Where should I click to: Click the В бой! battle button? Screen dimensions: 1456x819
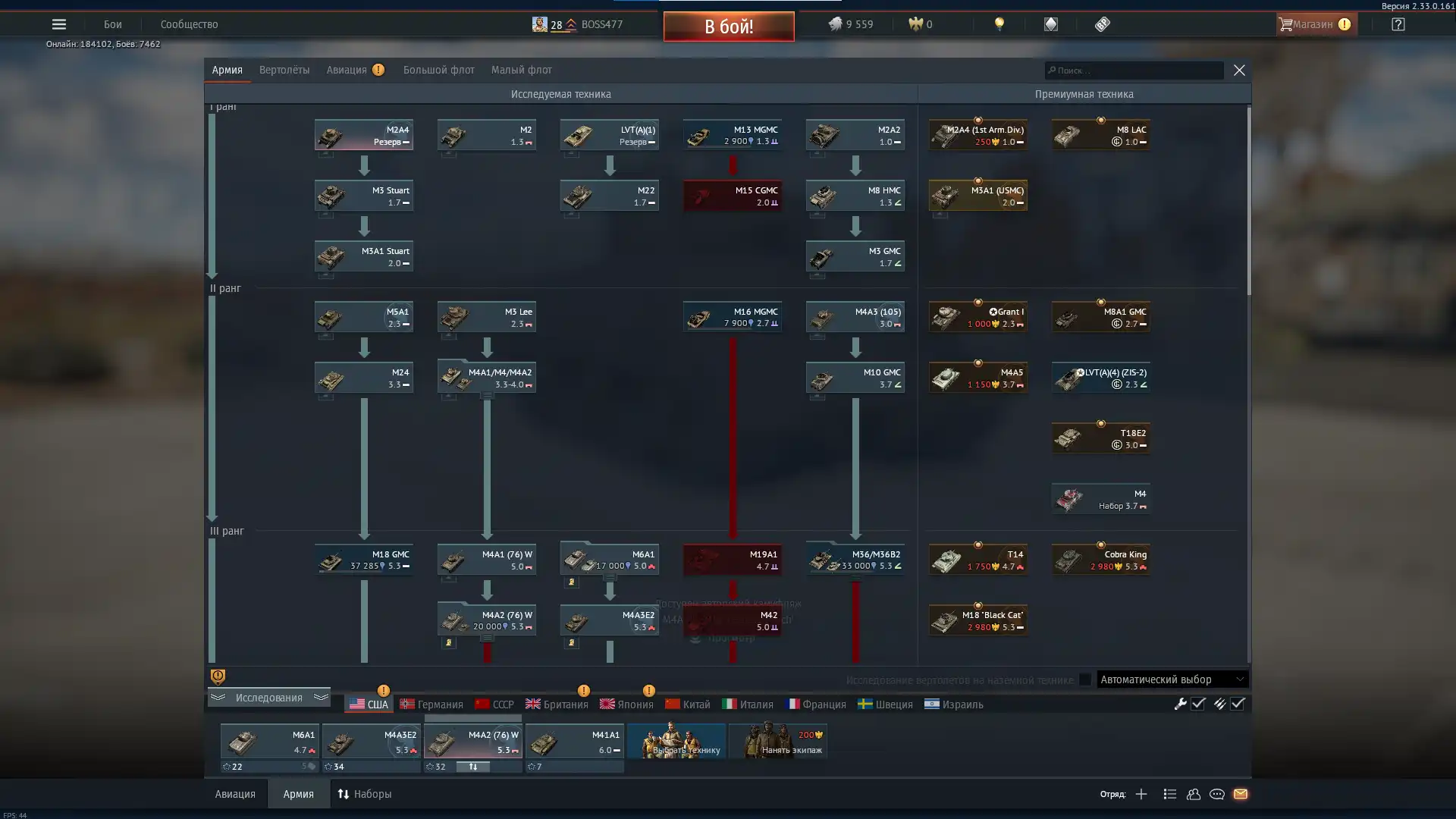[729, 27]
